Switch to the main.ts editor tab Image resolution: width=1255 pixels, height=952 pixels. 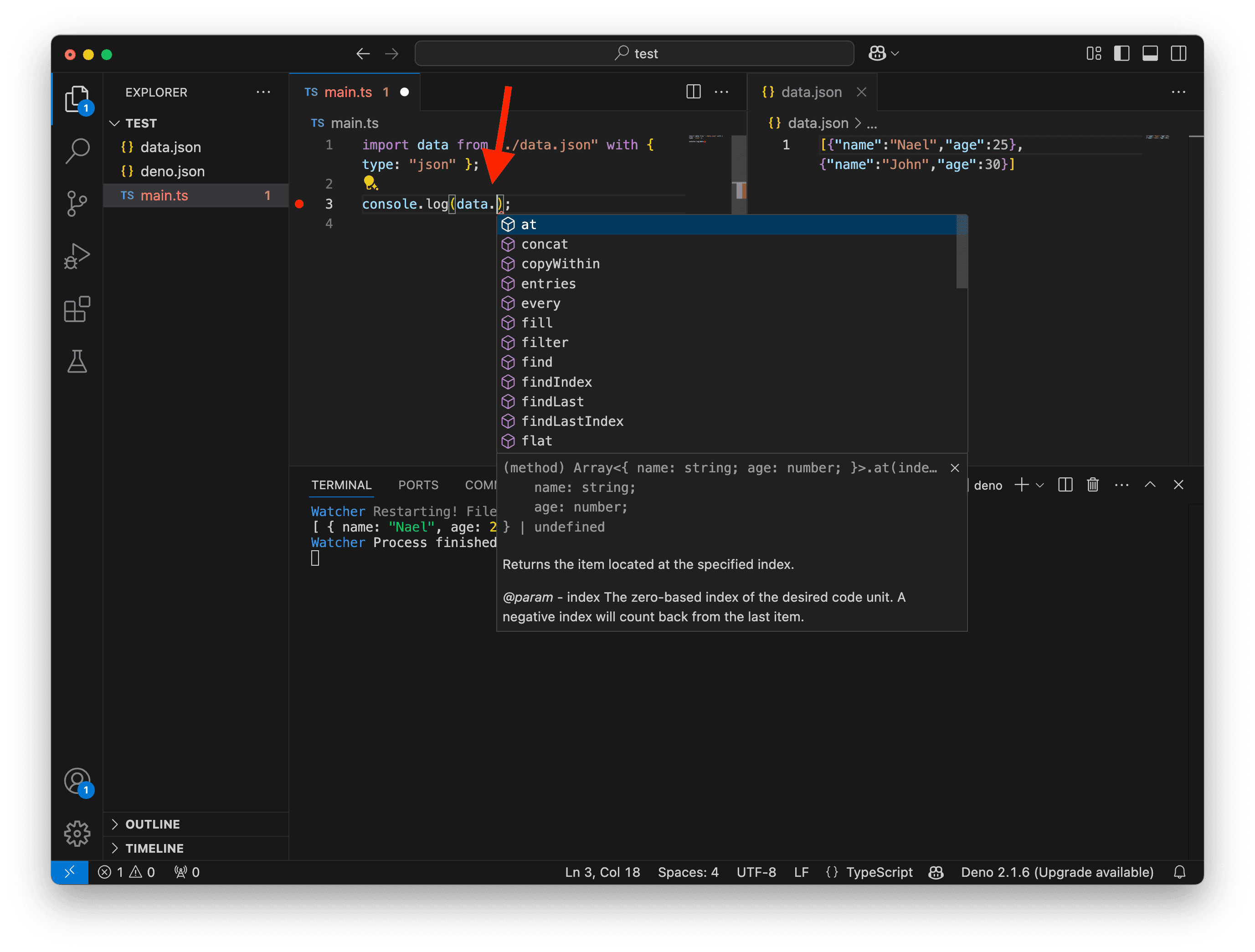tap(355, 92)
